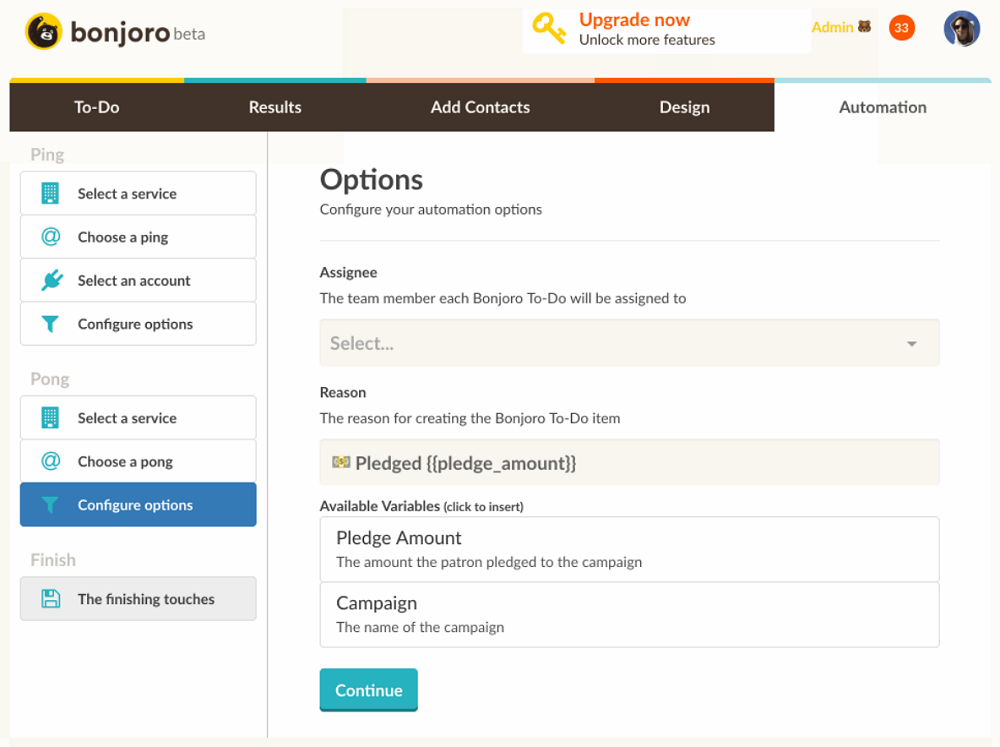This screenshot has width=1000, height=747.
Task: Open the Design tab
Action: pos(684,107)
